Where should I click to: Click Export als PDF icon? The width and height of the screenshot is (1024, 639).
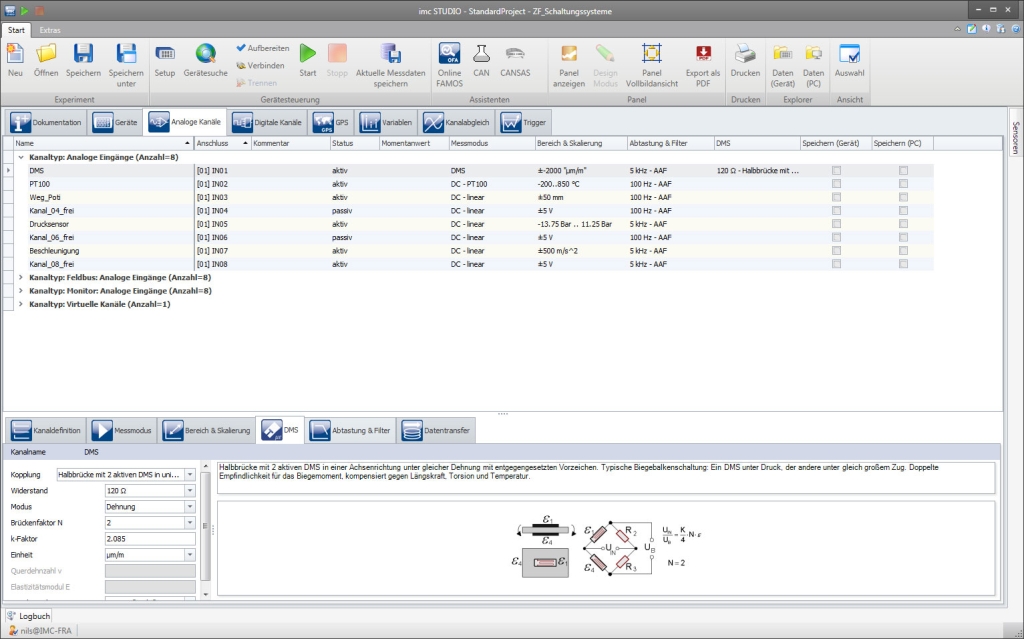(703, 54)
